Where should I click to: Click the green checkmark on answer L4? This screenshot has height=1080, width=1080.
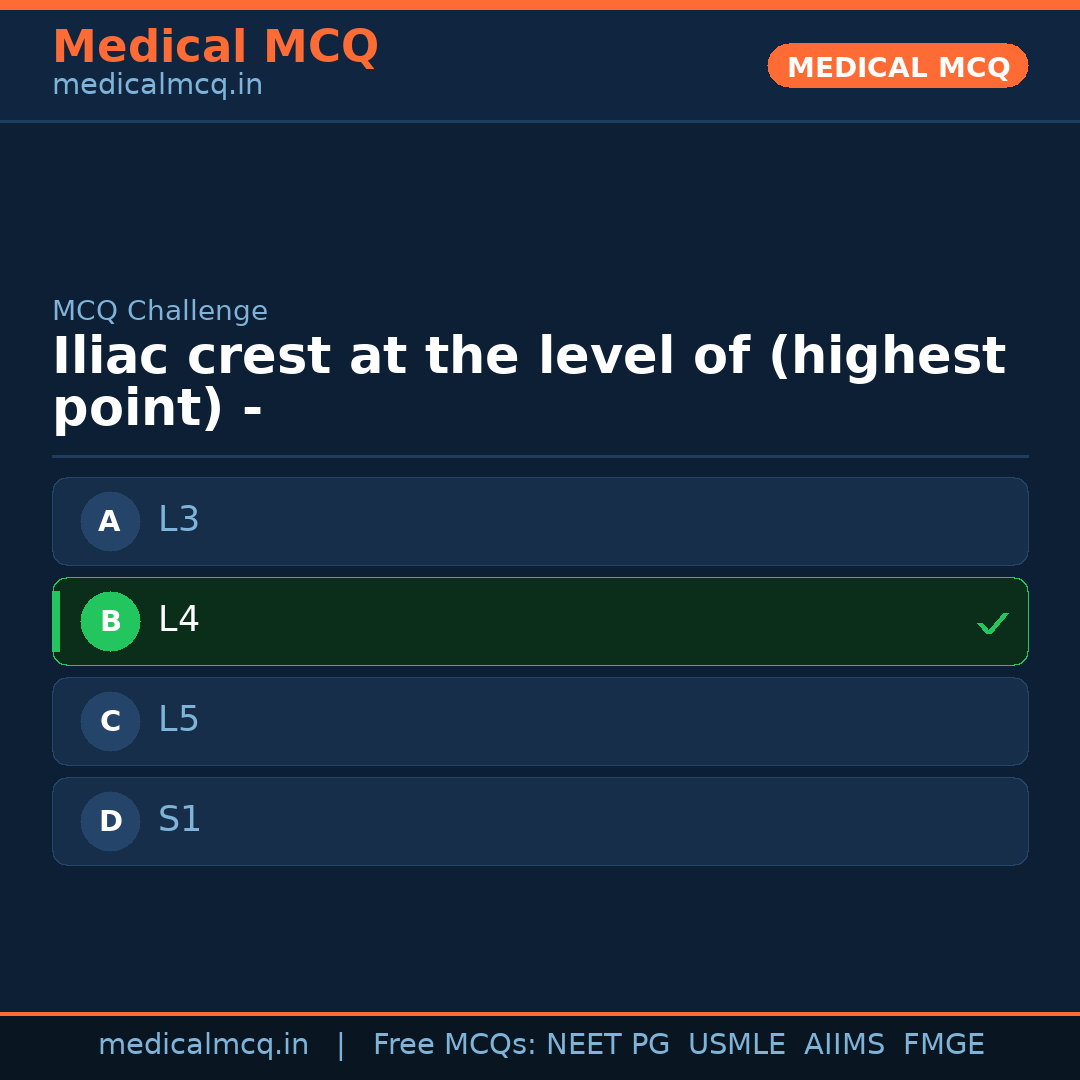point(993,623)
